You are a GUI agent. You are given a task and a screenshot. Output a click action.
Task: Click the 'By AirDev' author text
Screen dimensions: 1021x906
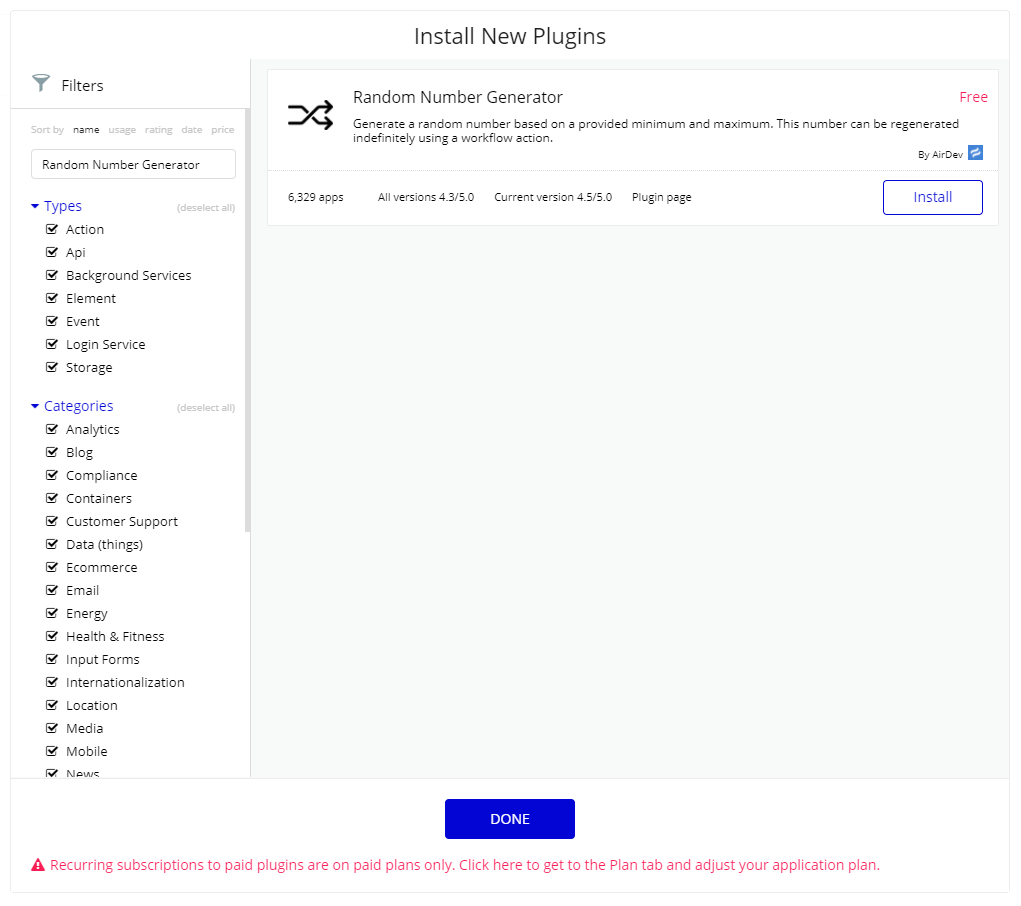coord(940,154)
